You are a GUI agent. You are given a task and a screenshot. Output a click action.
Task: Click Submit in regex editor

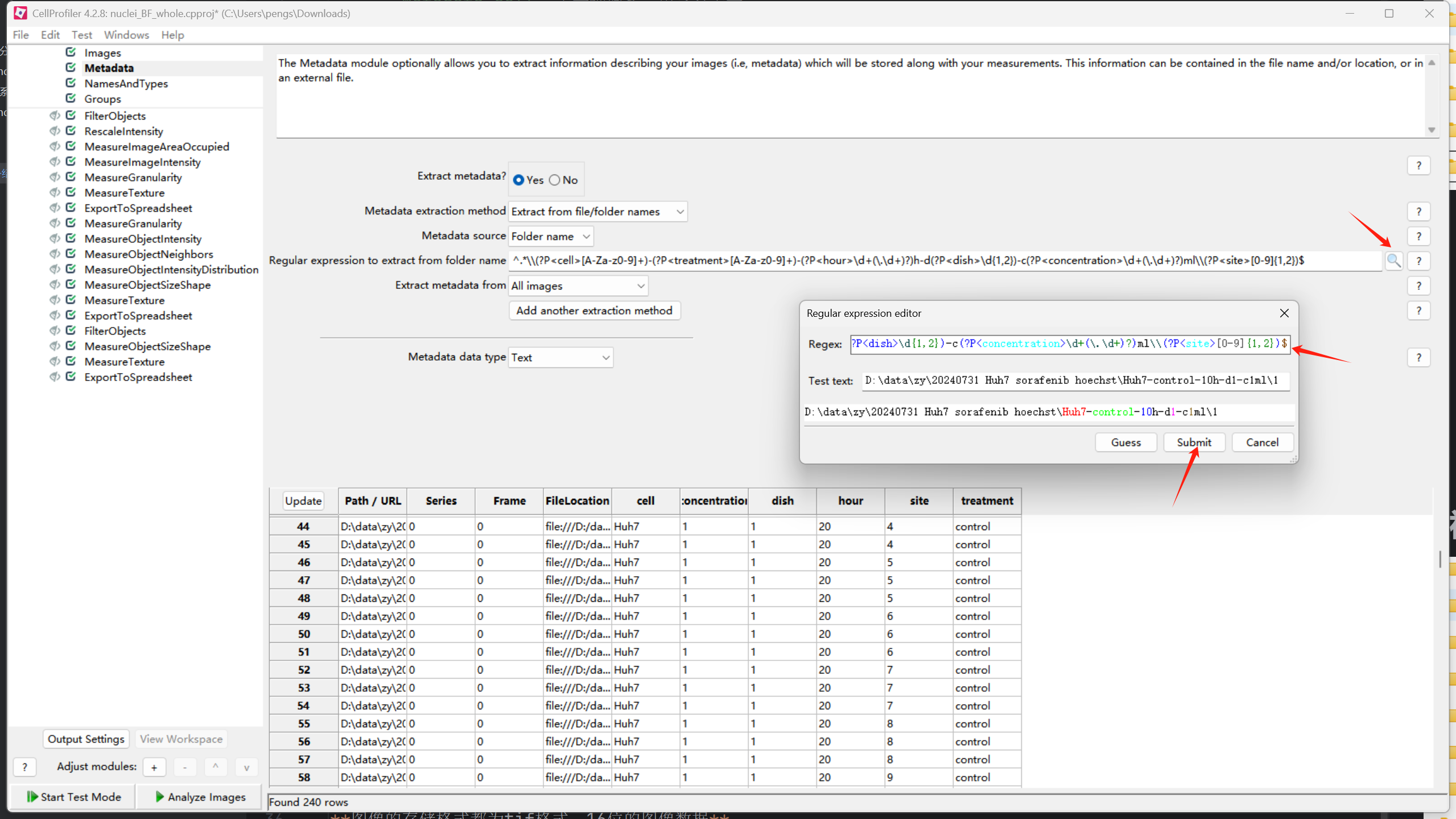coord(1194,442)
